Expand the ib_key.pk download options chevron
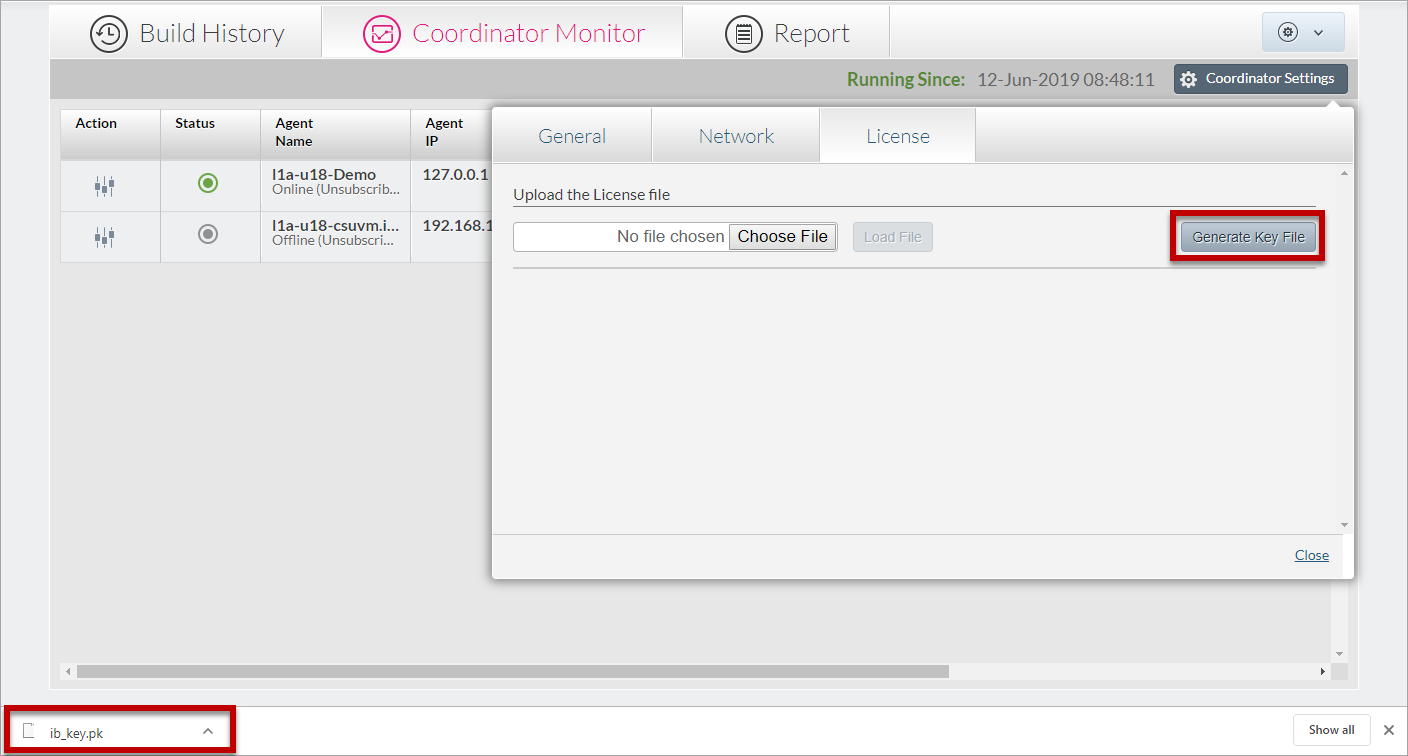Image resolution: width=1408 pixels, height=756 pixels. [208, 731]
